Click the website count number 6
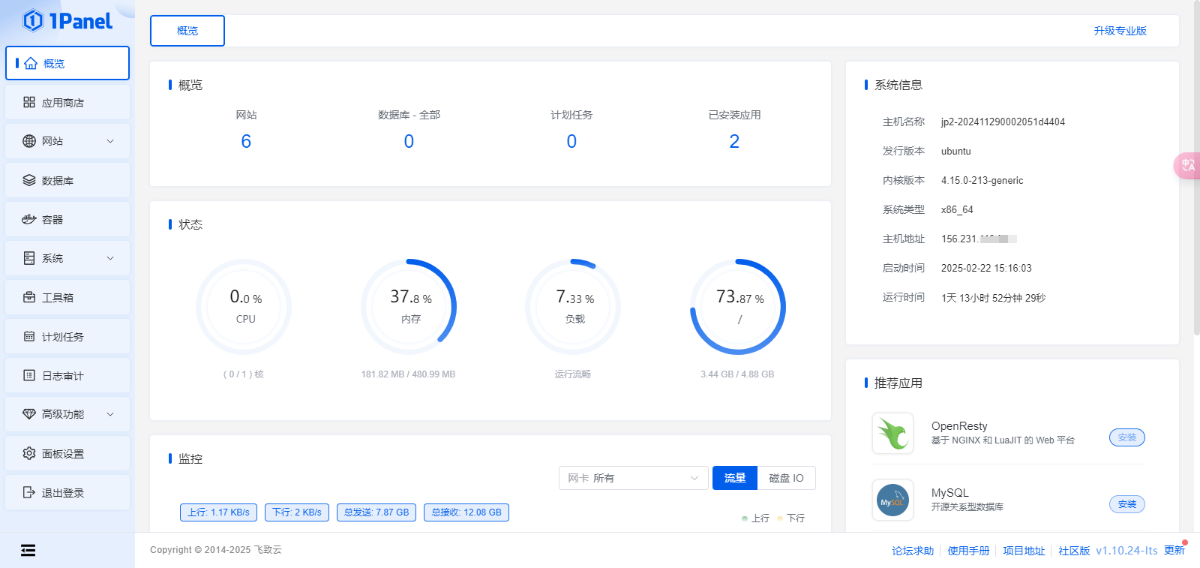The height and width of the screenshot is (568, 1200). pos(246,141)
